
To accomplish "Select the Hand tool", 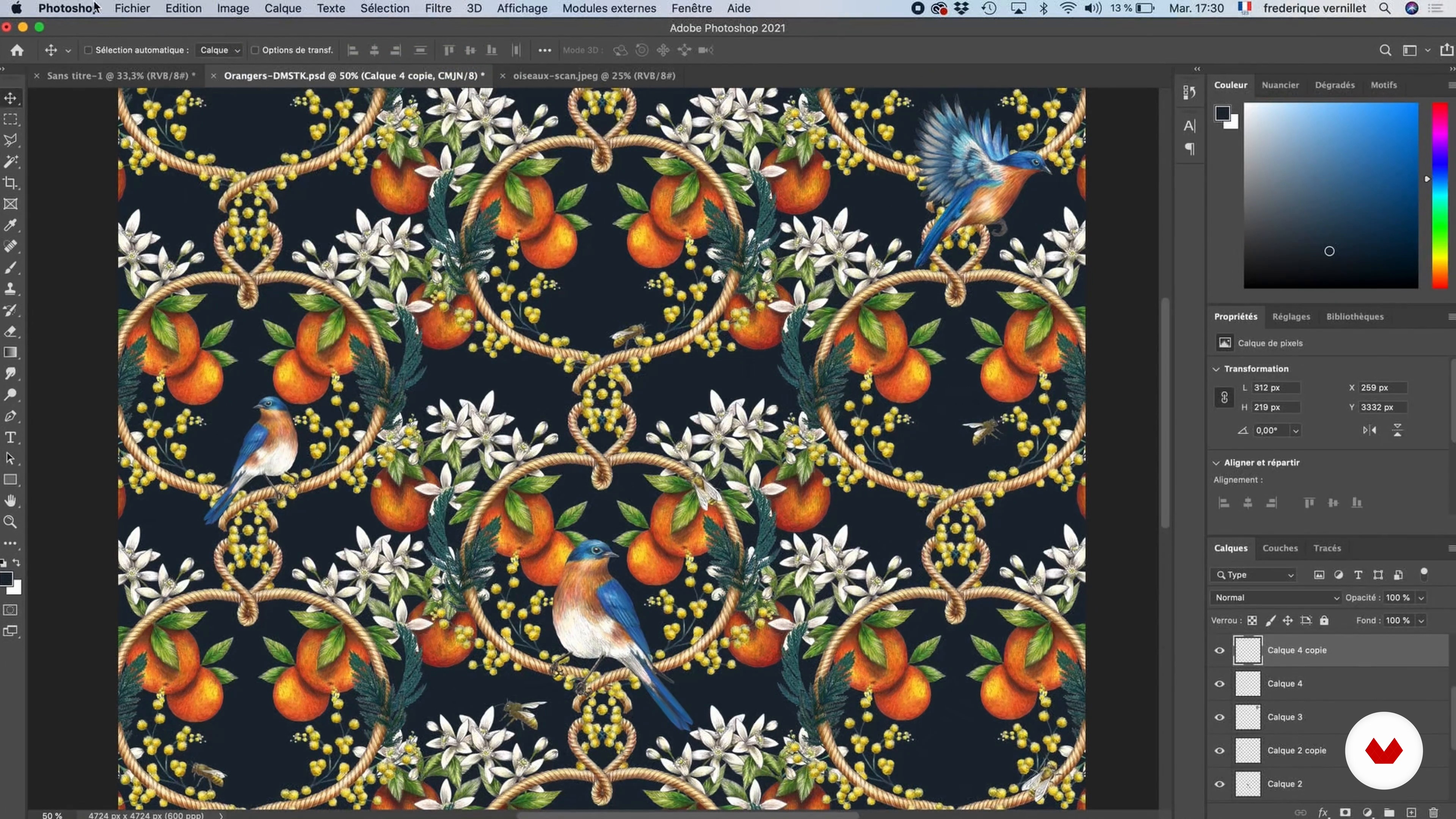I will point(10,501).
